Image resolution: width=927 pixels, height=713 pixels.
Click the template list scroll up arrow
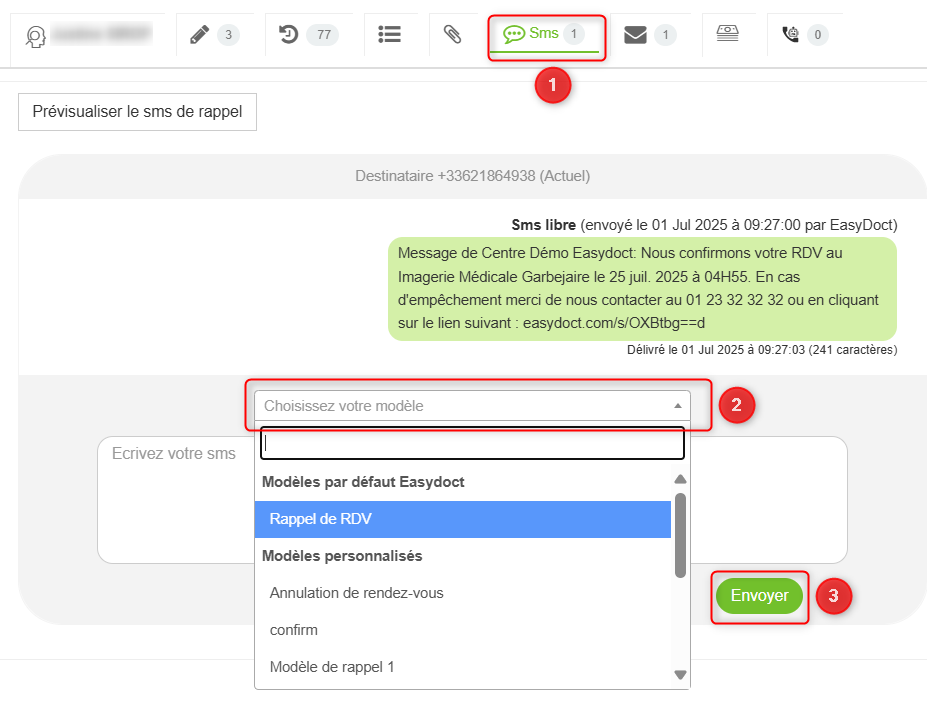(x=681, y=479)
